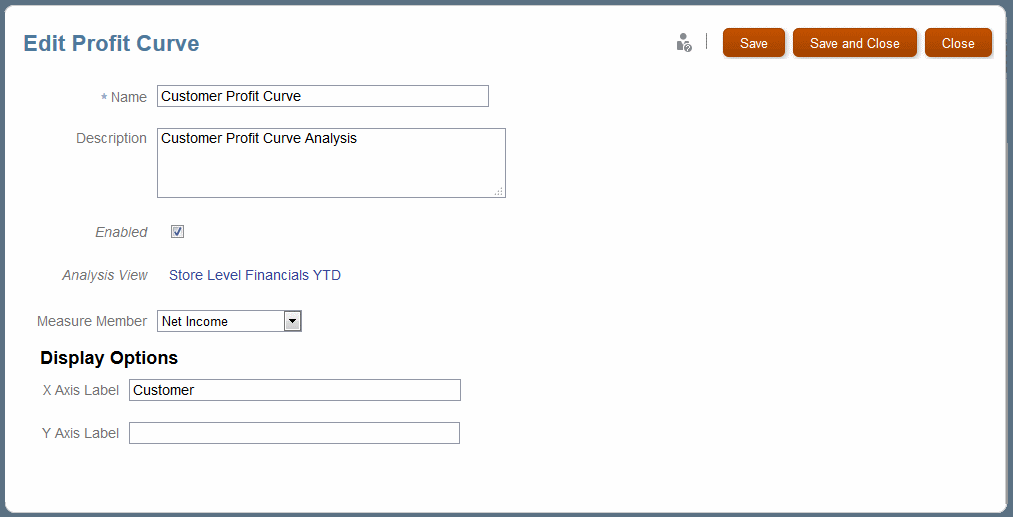Screen dimensions: 1013x517
Task: Click the Description label text
Action: click(x=112, y=138)
